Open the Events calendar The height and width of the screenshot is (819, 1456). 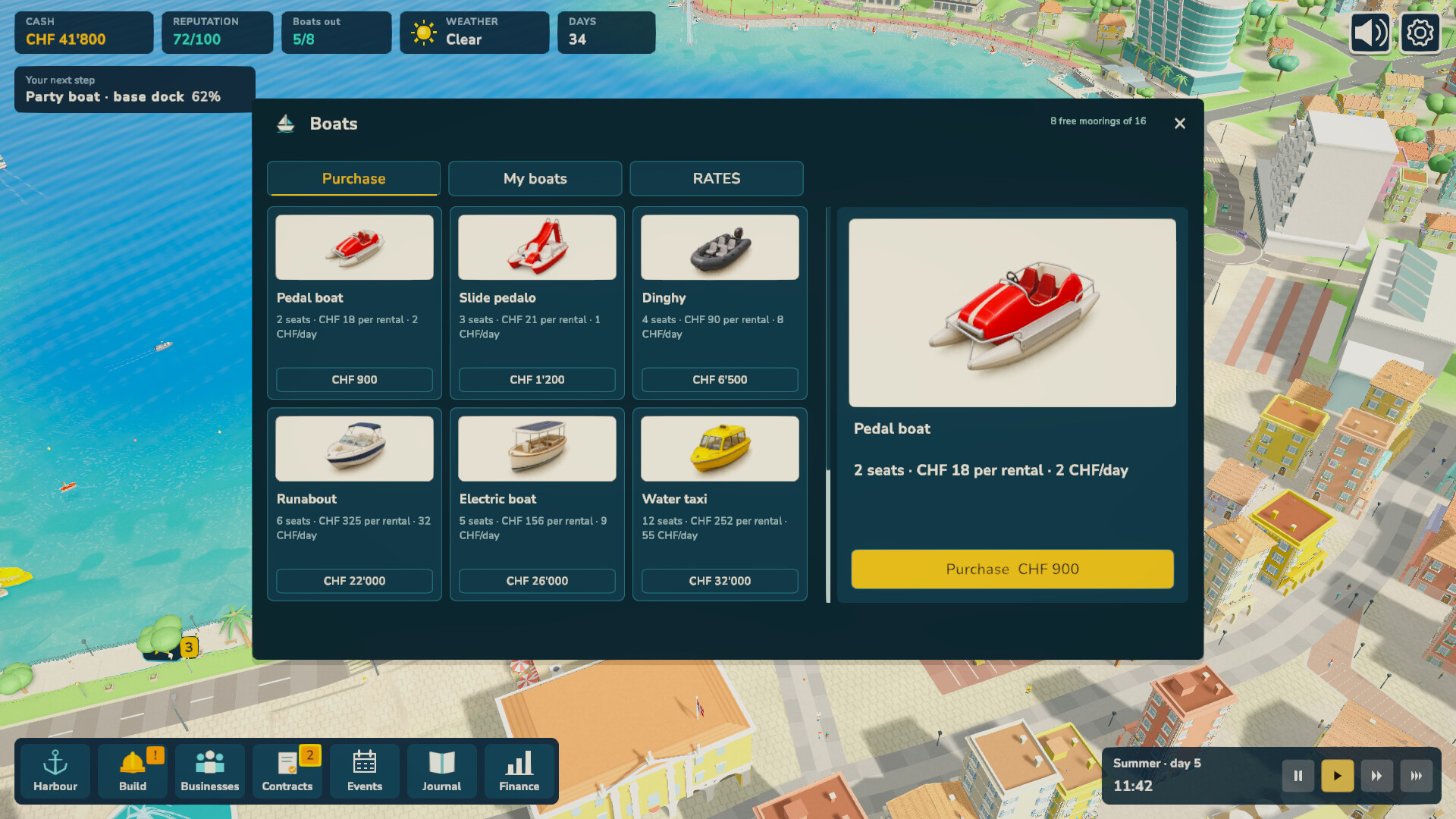[365, 771]
